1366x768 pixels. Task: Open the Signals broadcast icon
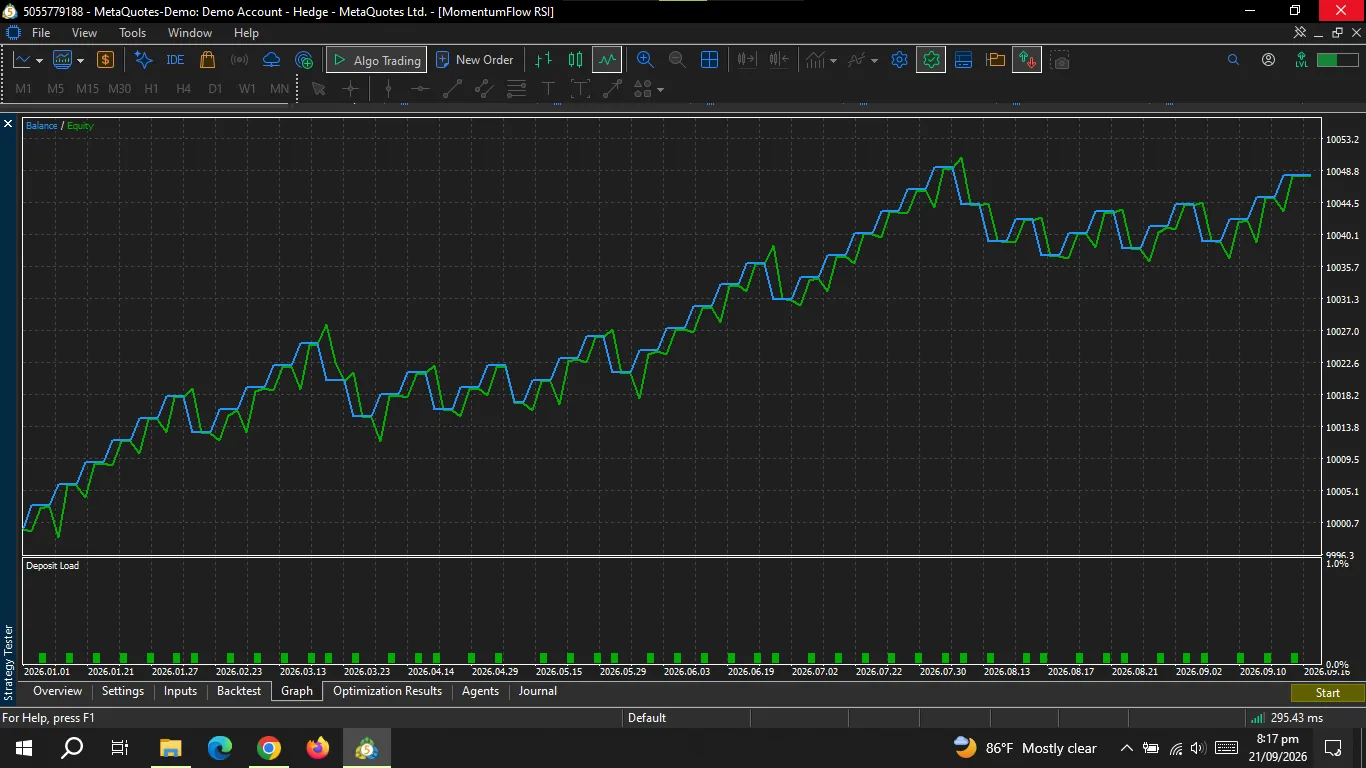click(239, 60)
